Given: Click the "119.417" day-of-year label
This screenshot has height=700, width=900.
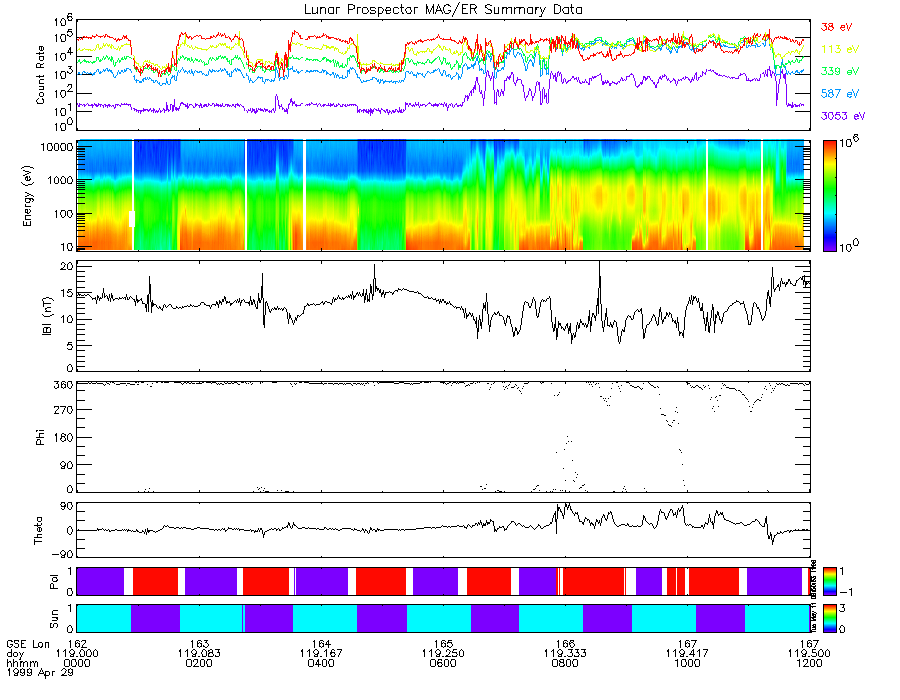Looking at the screenshot, I should pos(687,654).
